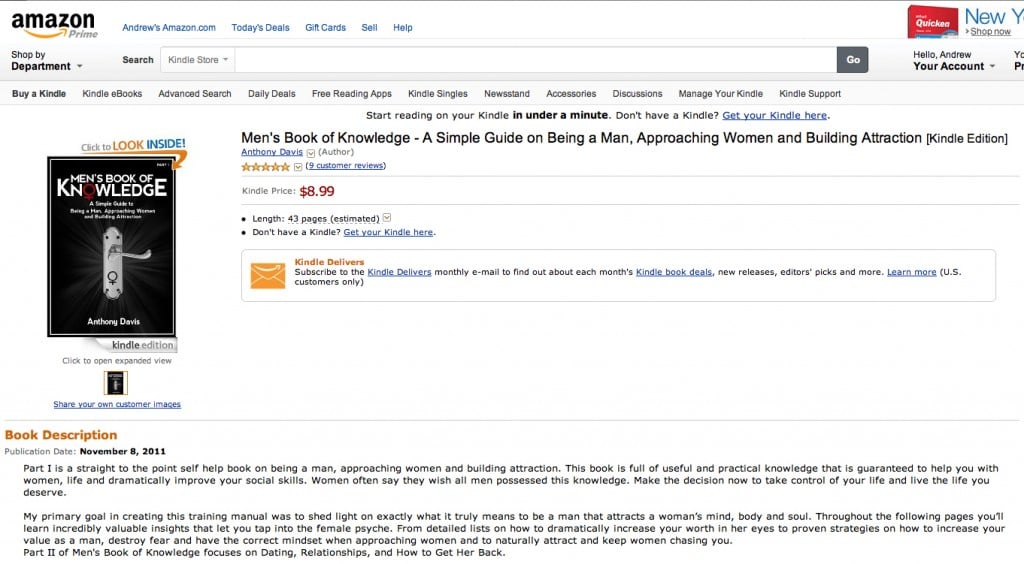Viewport: 1024px width, 564px height.
Task: Click Share your own customer images
Action: tap(117, 404)
